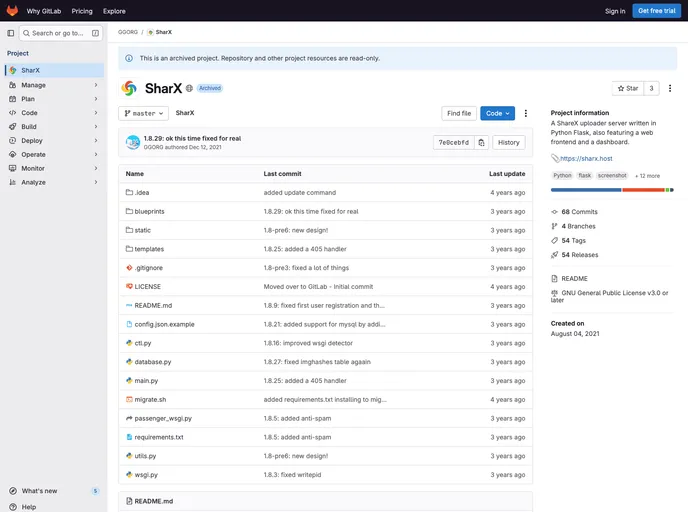Viewport: 688px width, 512px height.
Task: Click the public visibility globe icon
Action: coord(189,88)
